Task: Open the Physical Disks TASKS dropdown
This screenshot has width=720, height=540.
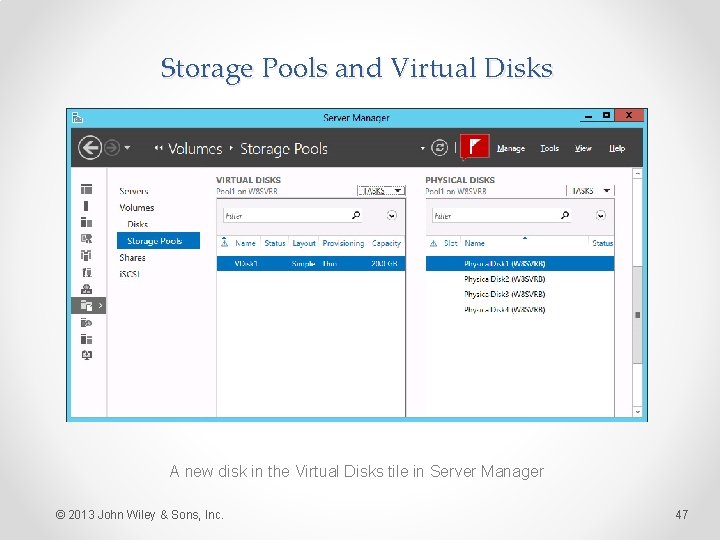Action: pos(591,191)
